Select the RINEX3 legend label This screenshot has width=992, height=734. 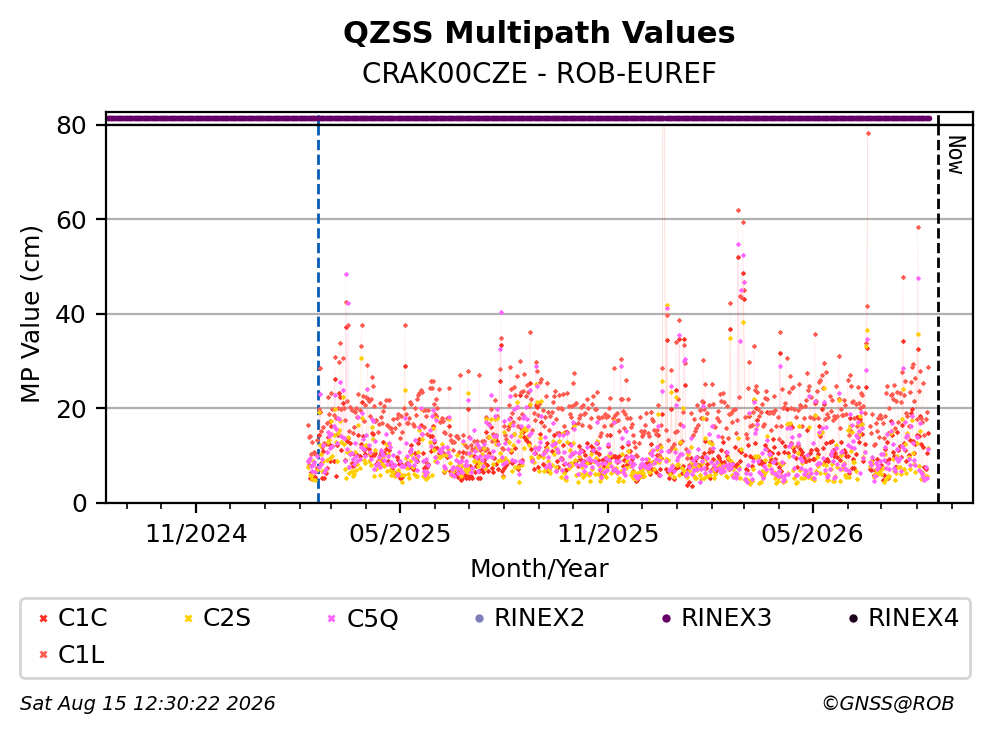(726, 618)
